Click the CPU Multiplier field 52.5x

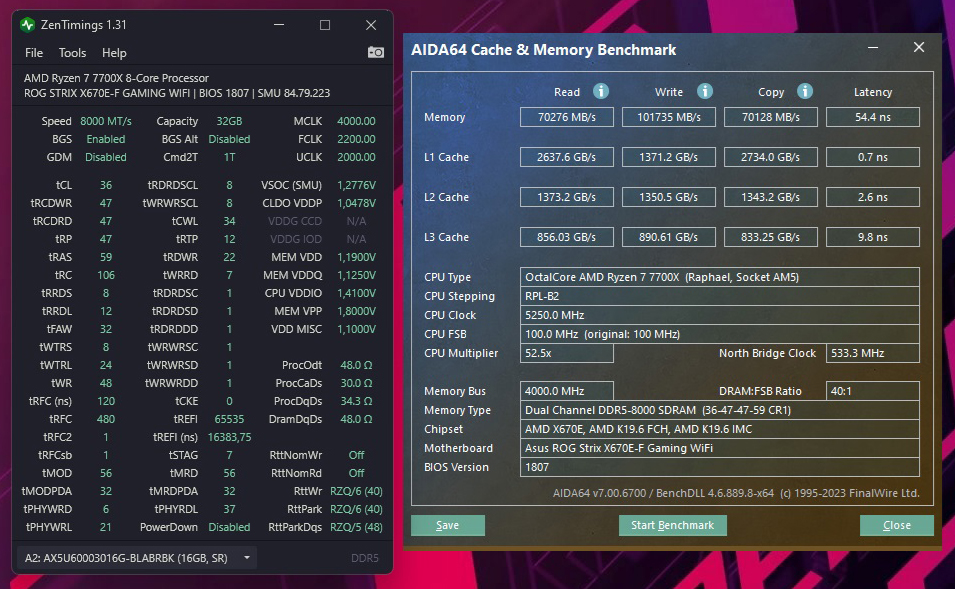[566, 353]
